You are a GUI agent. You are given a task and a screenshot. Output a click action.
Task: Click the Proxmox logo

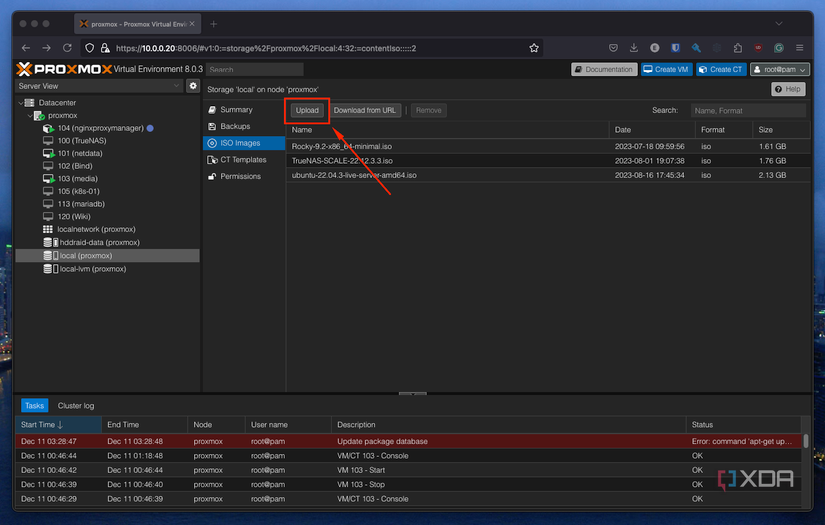click(x=64, y=69)
